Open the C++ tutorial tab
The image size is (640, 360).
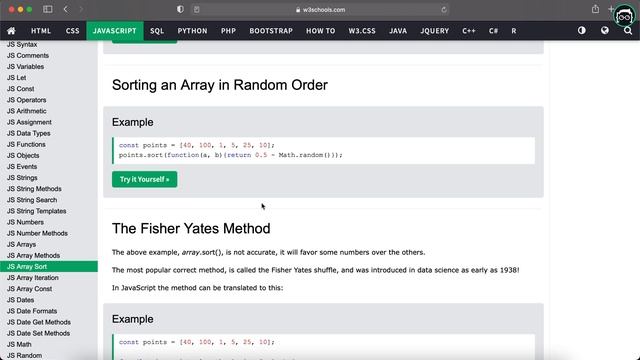click(x=469, y=31)
